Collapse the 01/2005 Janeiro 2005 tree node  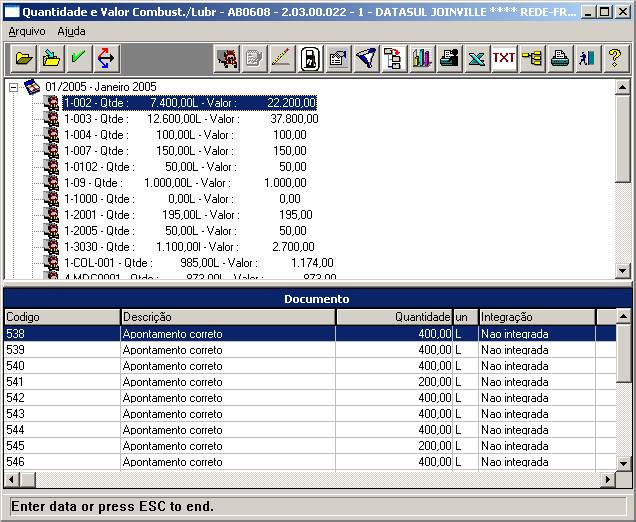click(x=14, y=87)
